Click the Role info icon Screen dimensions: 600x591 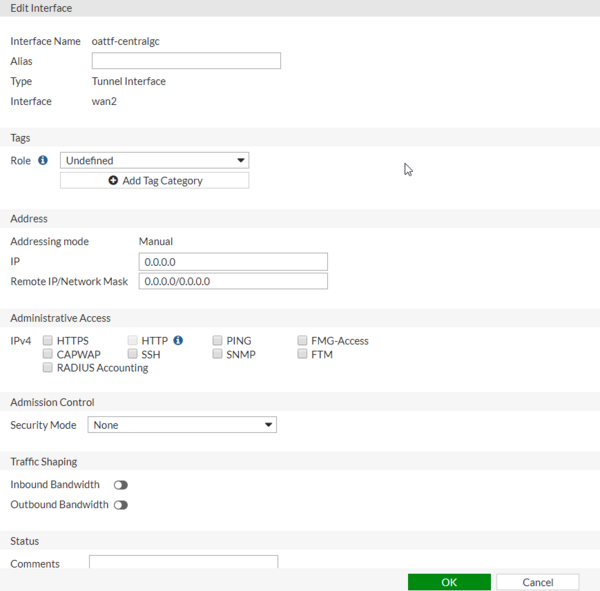pos(43,160)
